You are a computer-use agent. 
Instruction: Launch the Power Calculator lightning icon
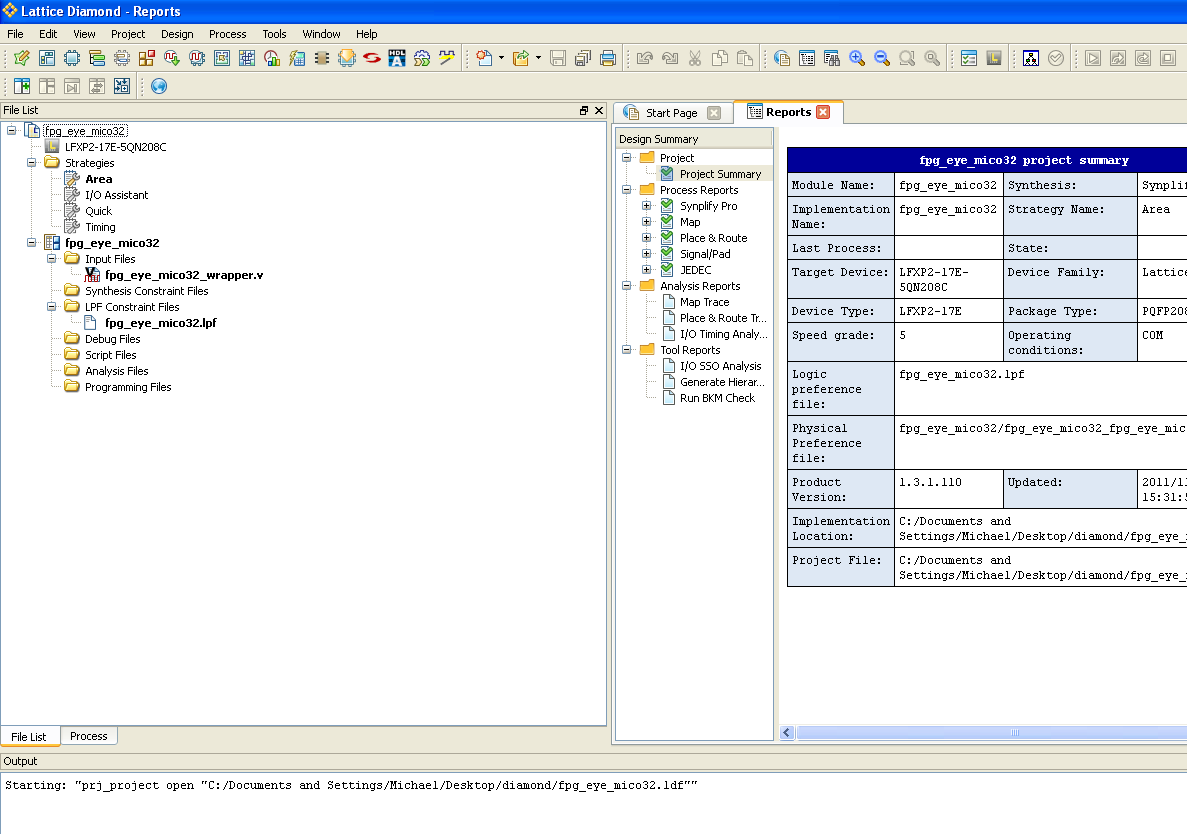(297, 58)
